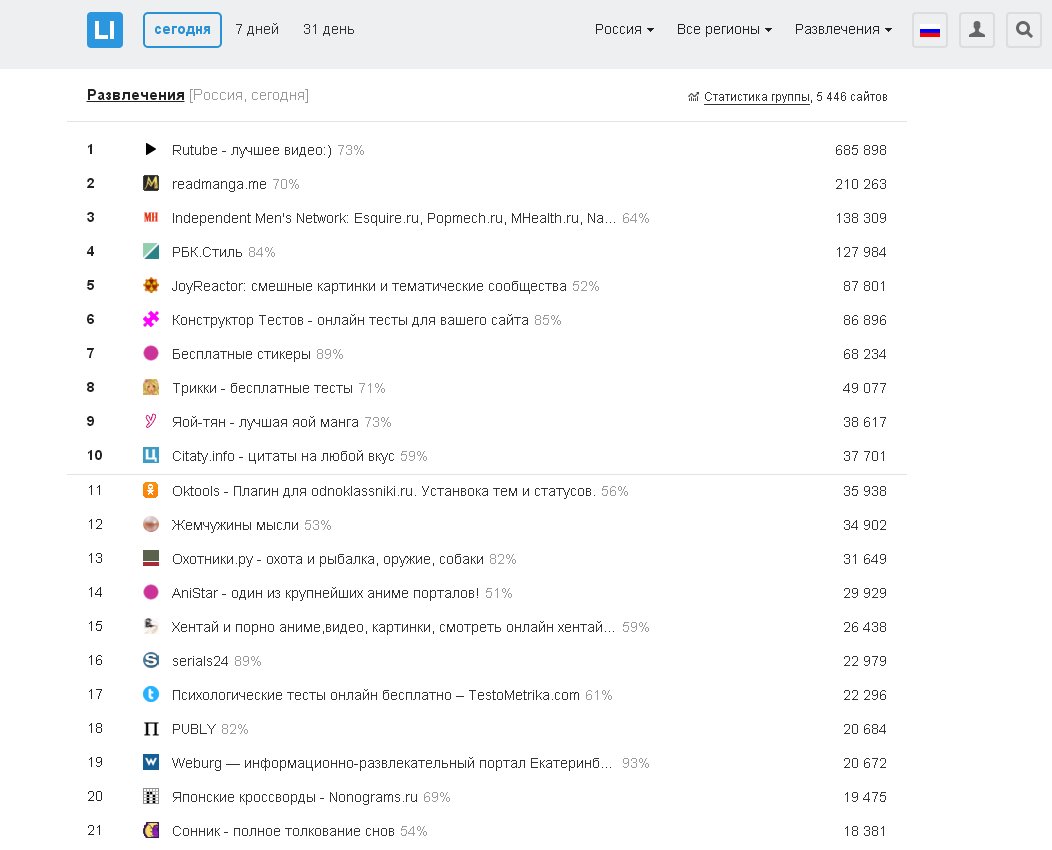This screenshot has height=850, width=1052.
Task: Open the РБК.Стиль site entry
Action: point(207,252)
